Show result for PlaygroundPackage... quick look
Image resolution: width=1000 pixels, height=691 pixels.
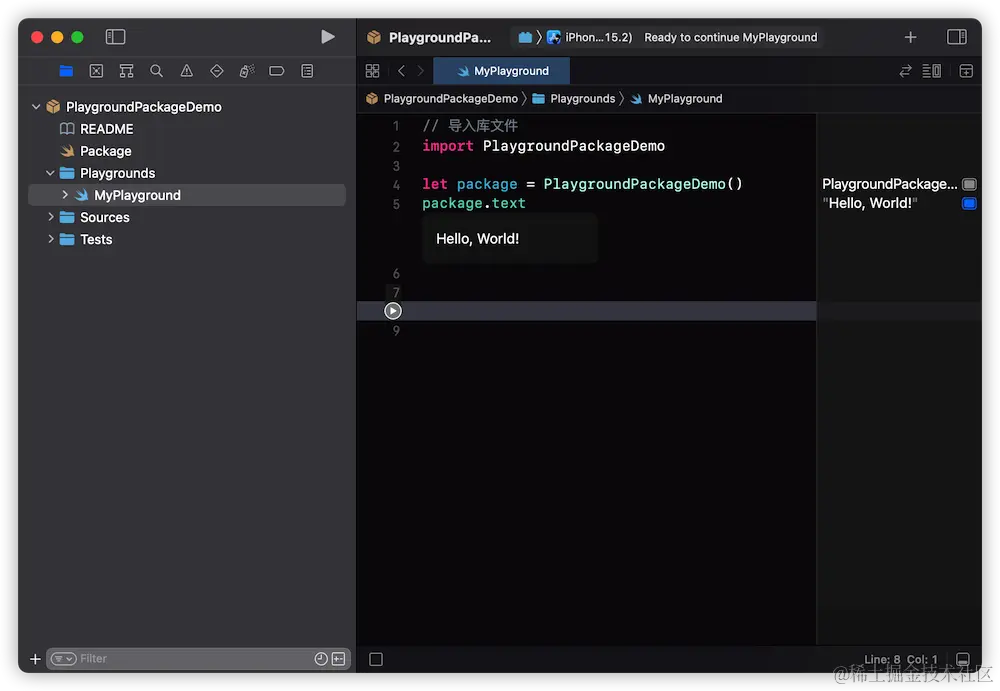tap(969, 184)
